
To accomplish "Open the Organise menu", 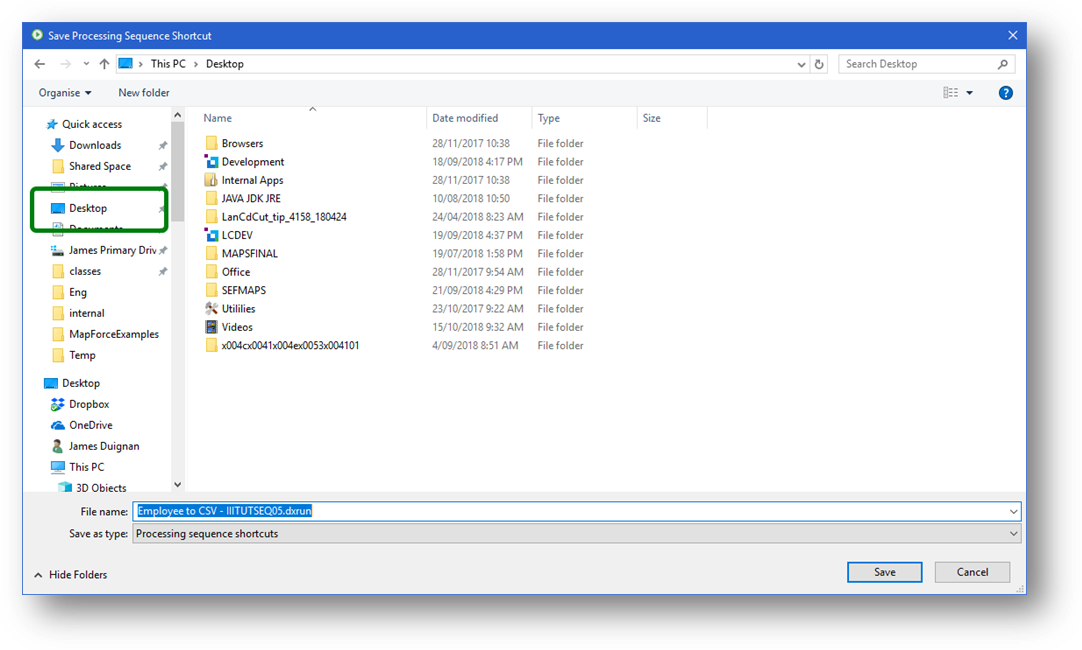I will click(65, 92).
